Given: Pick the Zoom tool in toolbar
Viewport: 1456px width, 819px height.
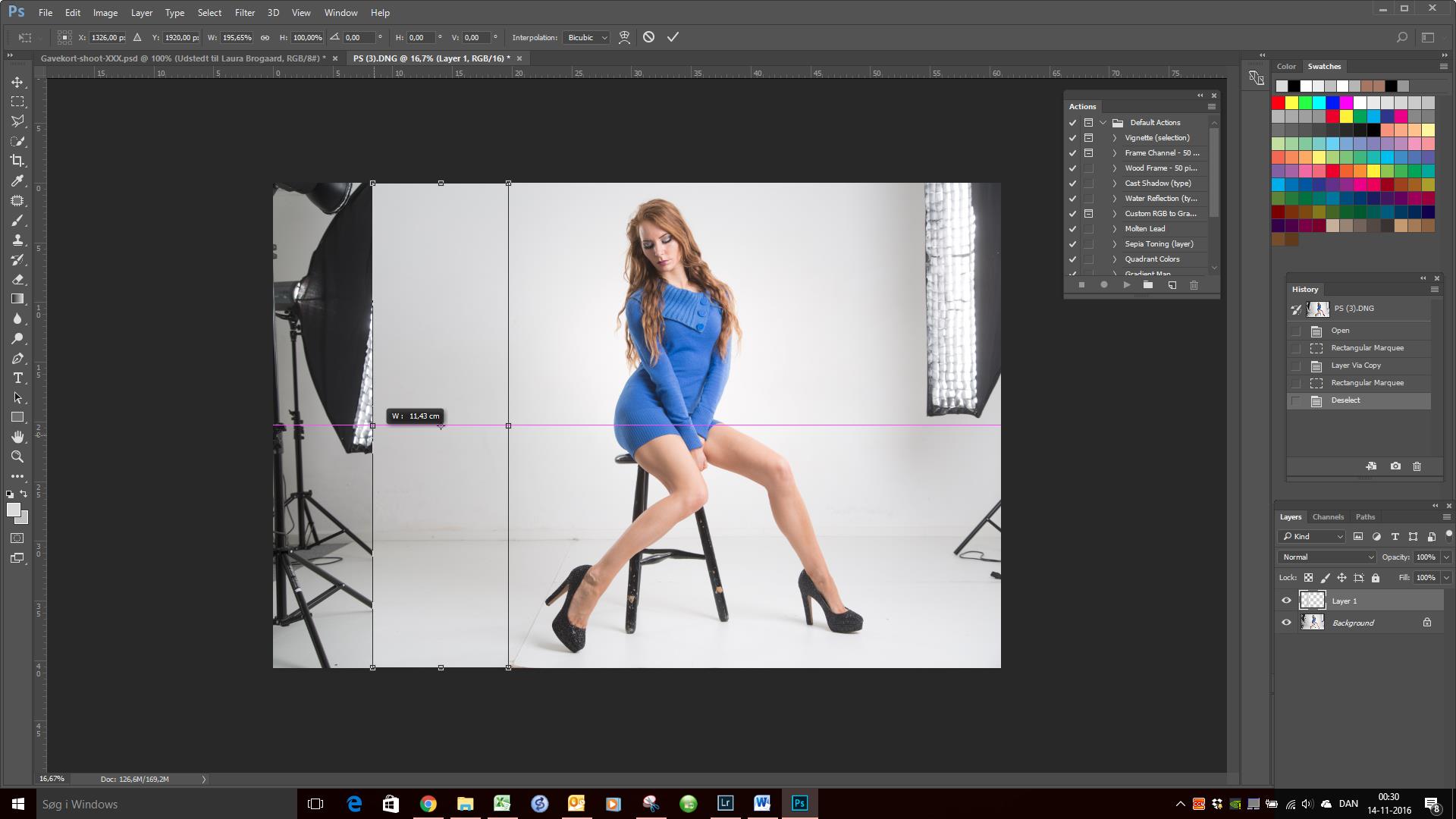Looking at the screenshot, I should pyautogui.click(x=17, y=457).
